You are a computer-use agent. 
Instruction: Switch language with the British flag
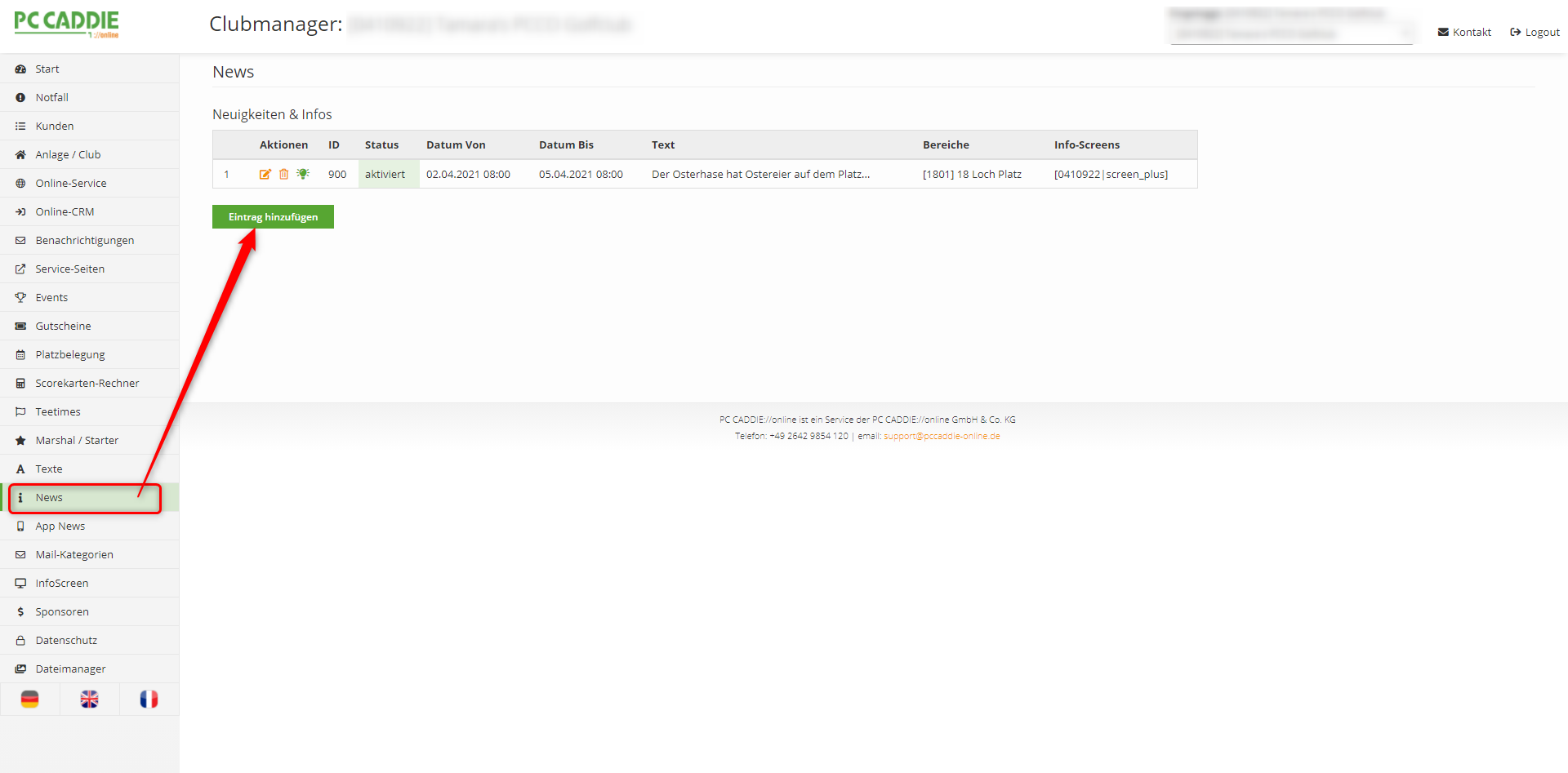point(90,700)
